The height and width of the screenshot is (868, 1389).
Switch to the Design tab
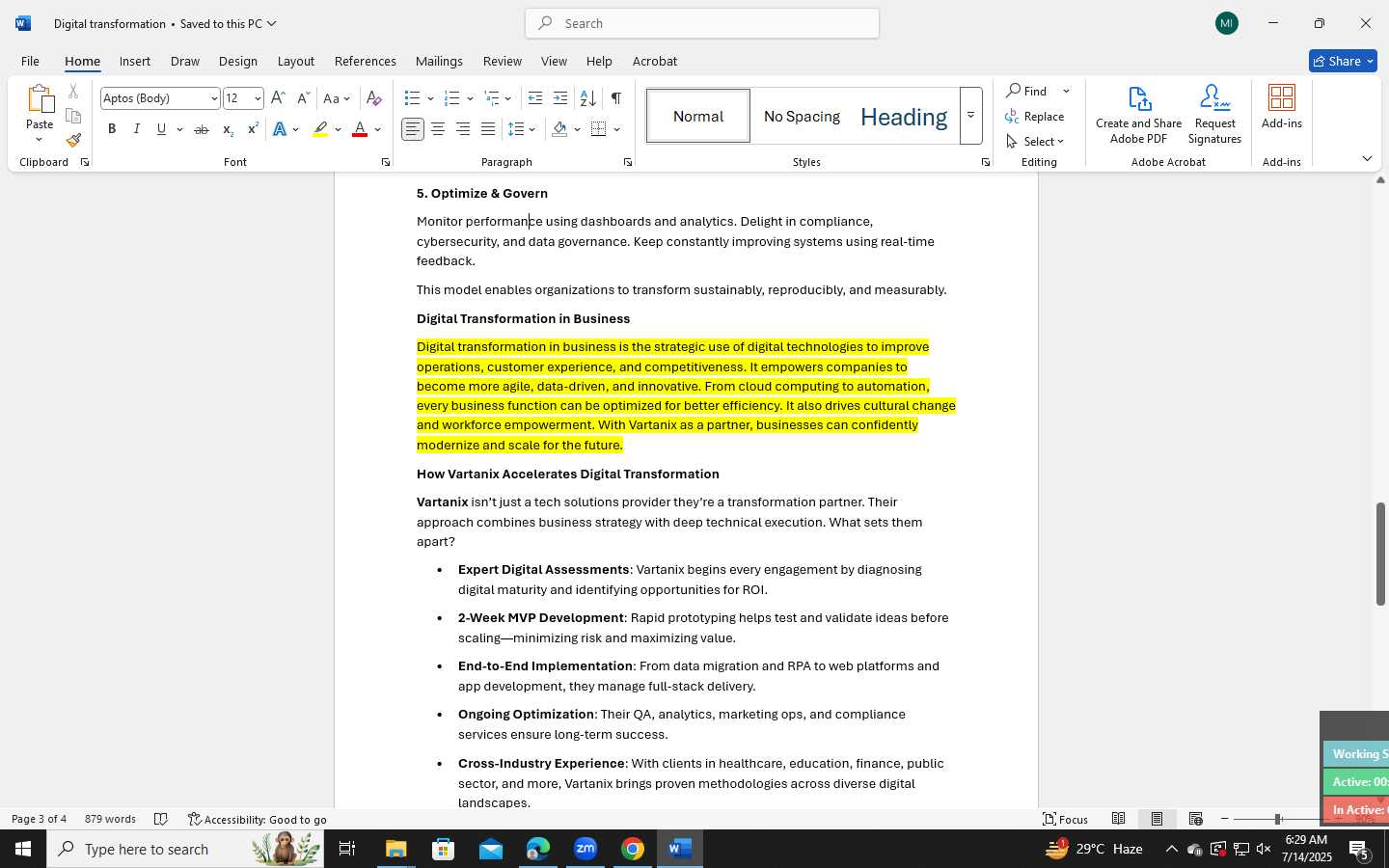[238, 61]
